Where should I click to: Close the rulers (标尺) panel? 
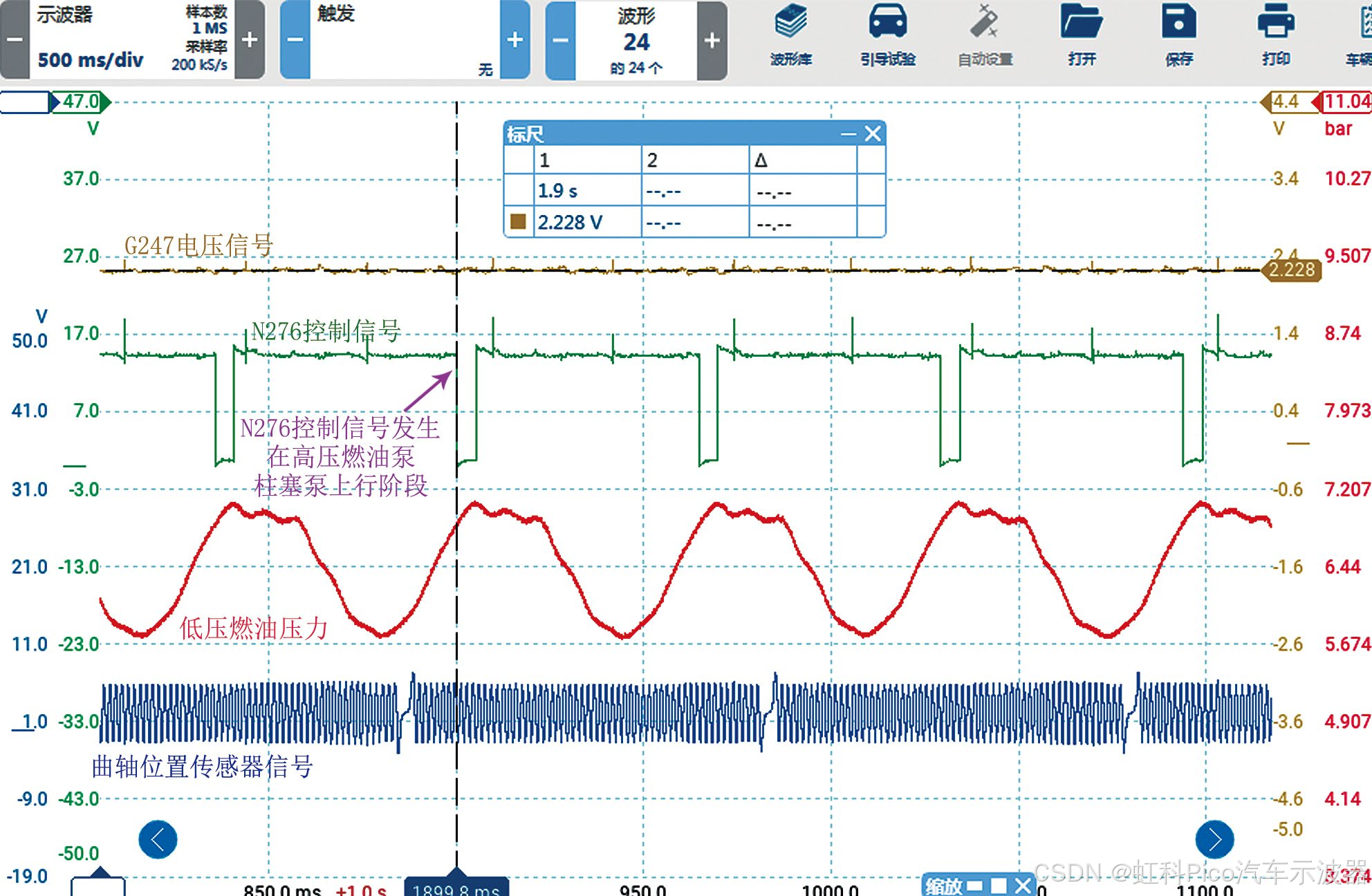click(x=873, y=133)
